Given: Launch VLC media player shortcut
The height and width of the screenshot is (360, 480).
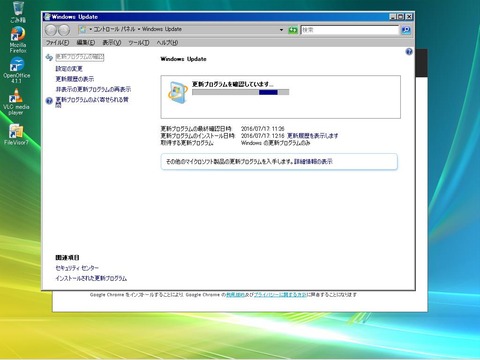Looking at the screenshot, I should pyautogui.click(x=16, y=101).
